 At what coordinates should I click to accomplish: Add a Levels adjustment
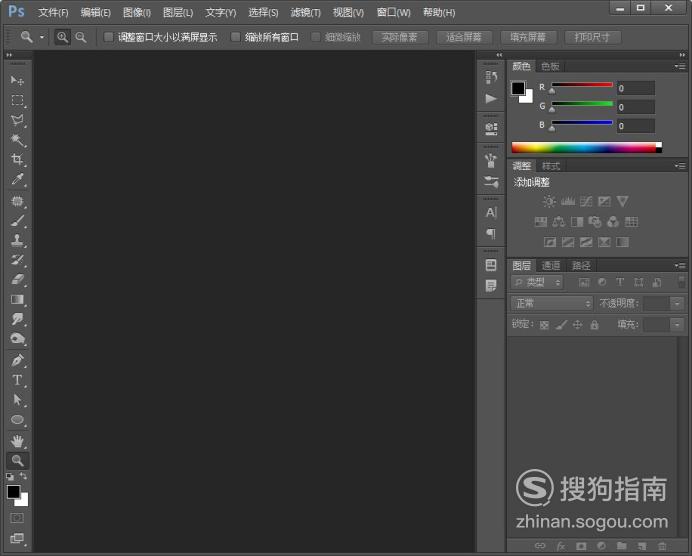[x=568, y=202]
